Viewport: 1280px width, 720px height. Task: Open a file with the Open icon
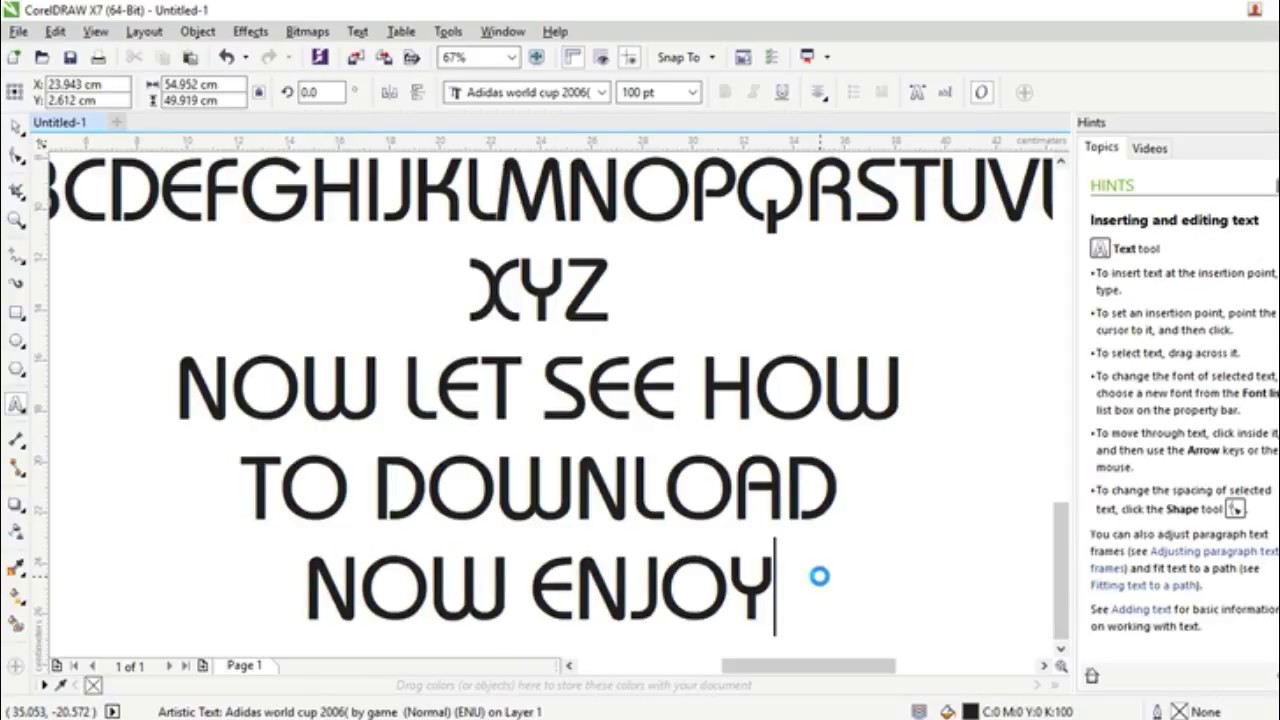pos(42,58)
